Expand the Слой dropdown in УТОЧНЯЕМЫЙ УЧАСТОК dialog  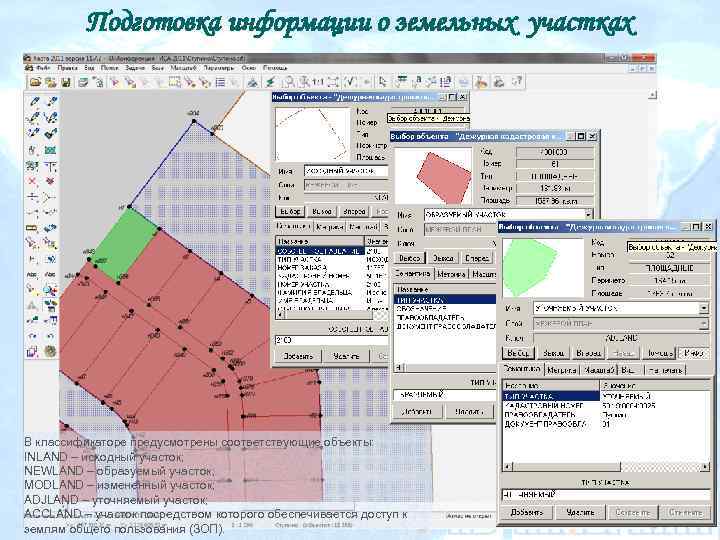(703, 324)
